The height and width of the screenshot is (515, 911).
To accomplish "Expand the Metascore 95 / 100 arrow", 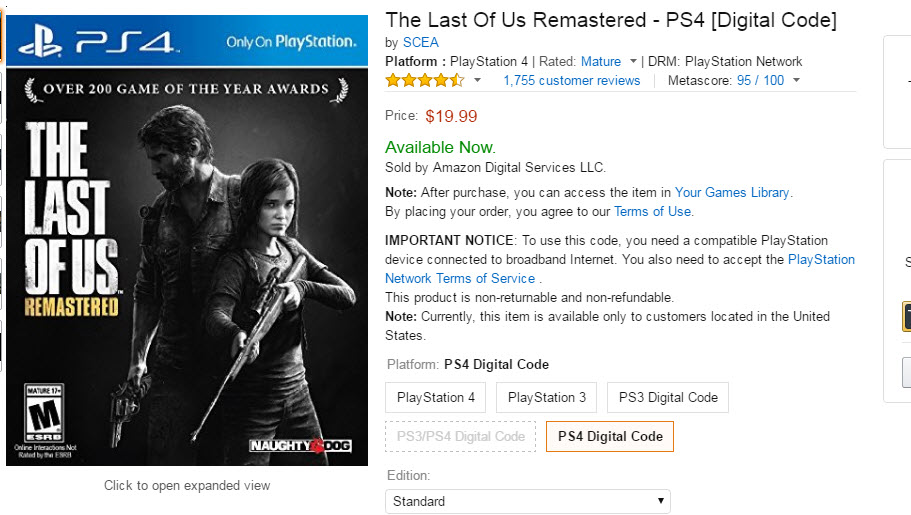I will pos(796,80).
